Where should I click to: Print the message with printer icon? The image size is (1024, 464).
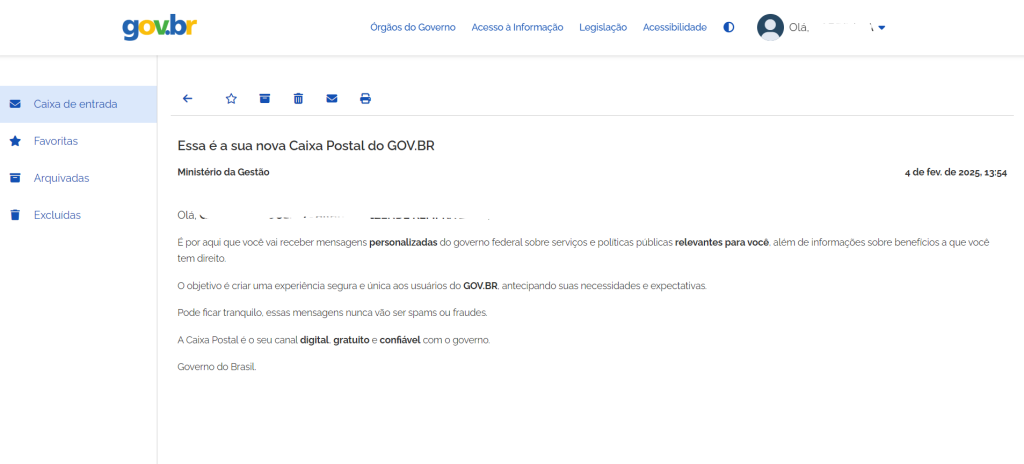point(366,99)
